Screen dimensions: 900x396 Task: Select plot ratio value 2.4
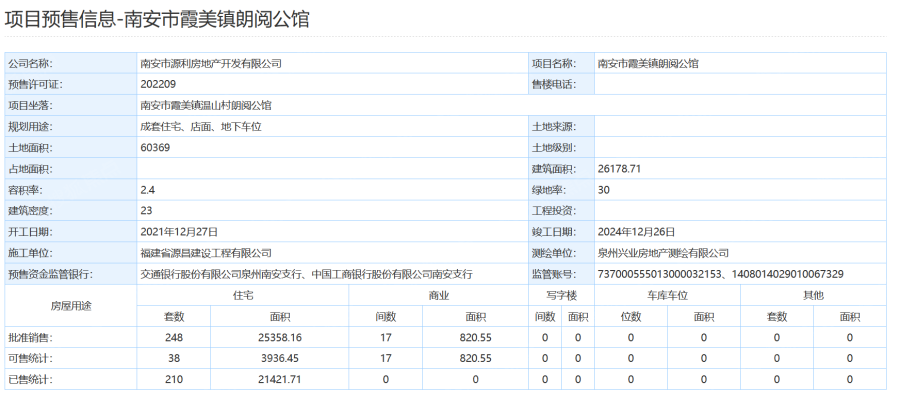(148, 191)
